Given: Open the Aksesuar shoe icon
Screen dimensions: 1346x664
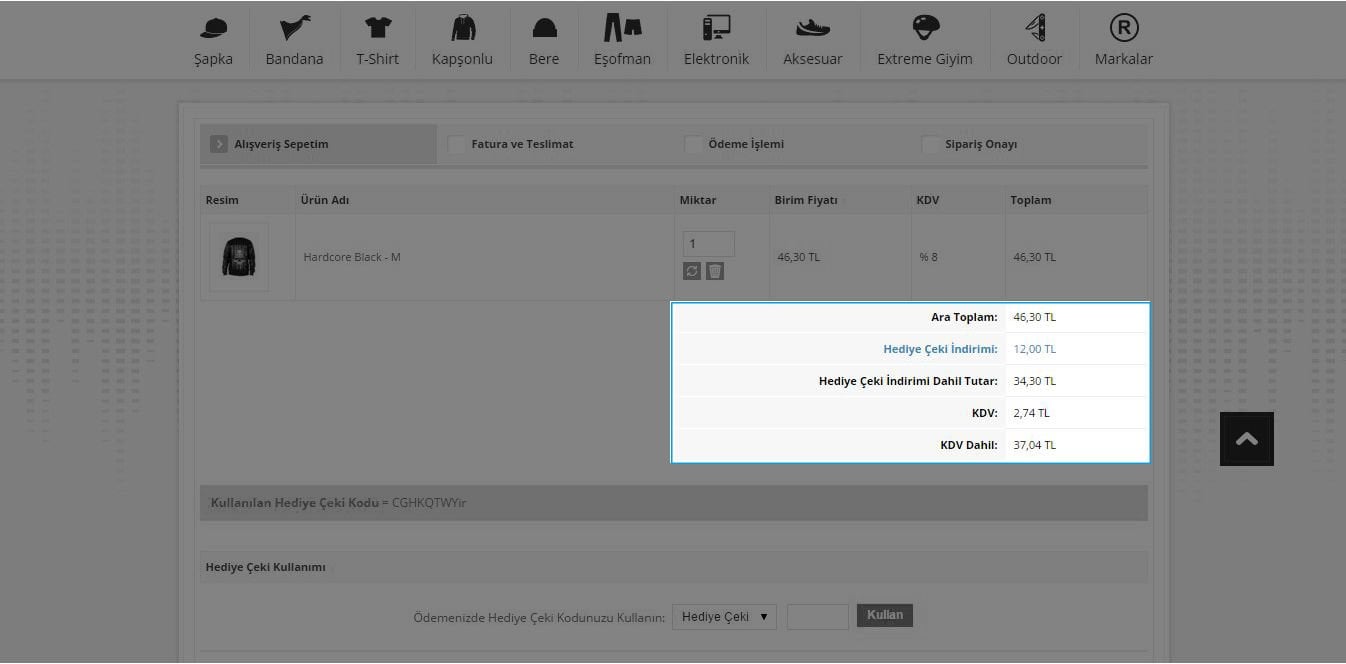Looking at the screenshot, I should click(x=813, y=28).
